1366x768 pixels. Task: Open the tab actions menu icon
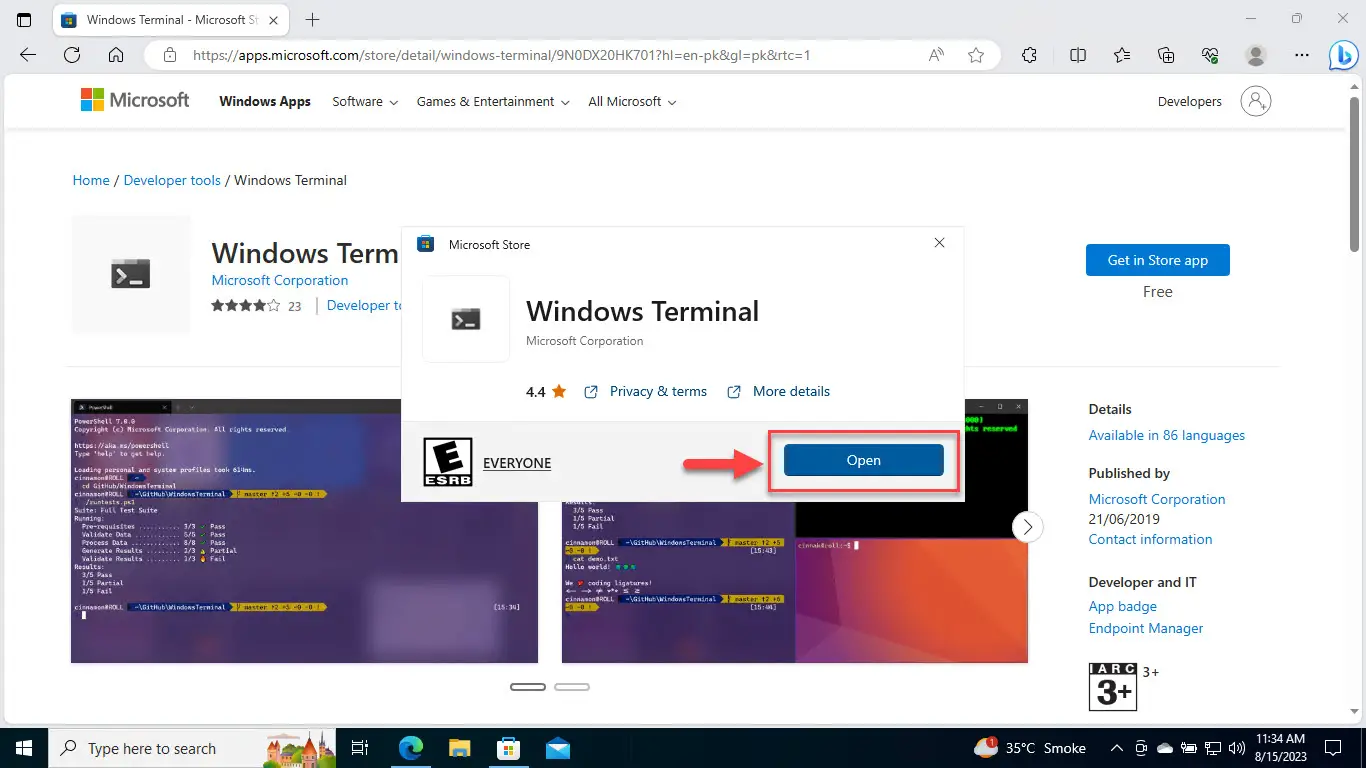pyautogui.click(x=24, y=20)
